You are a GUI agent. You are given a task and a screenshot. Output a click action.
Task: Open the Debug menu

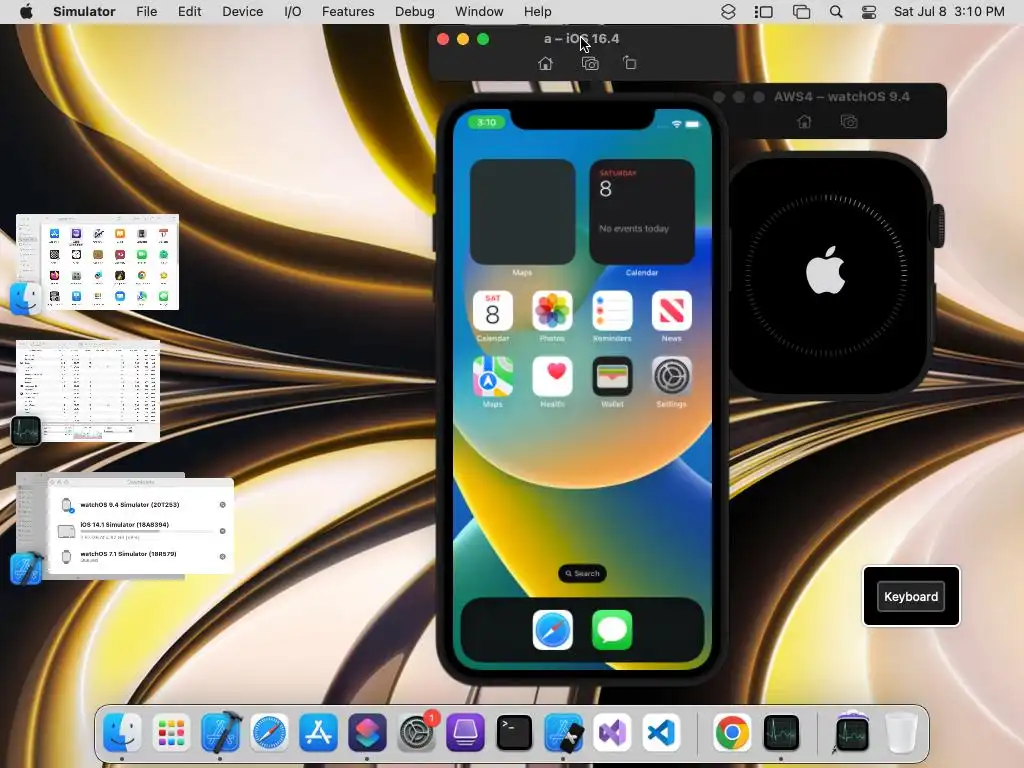pos(415,12)
